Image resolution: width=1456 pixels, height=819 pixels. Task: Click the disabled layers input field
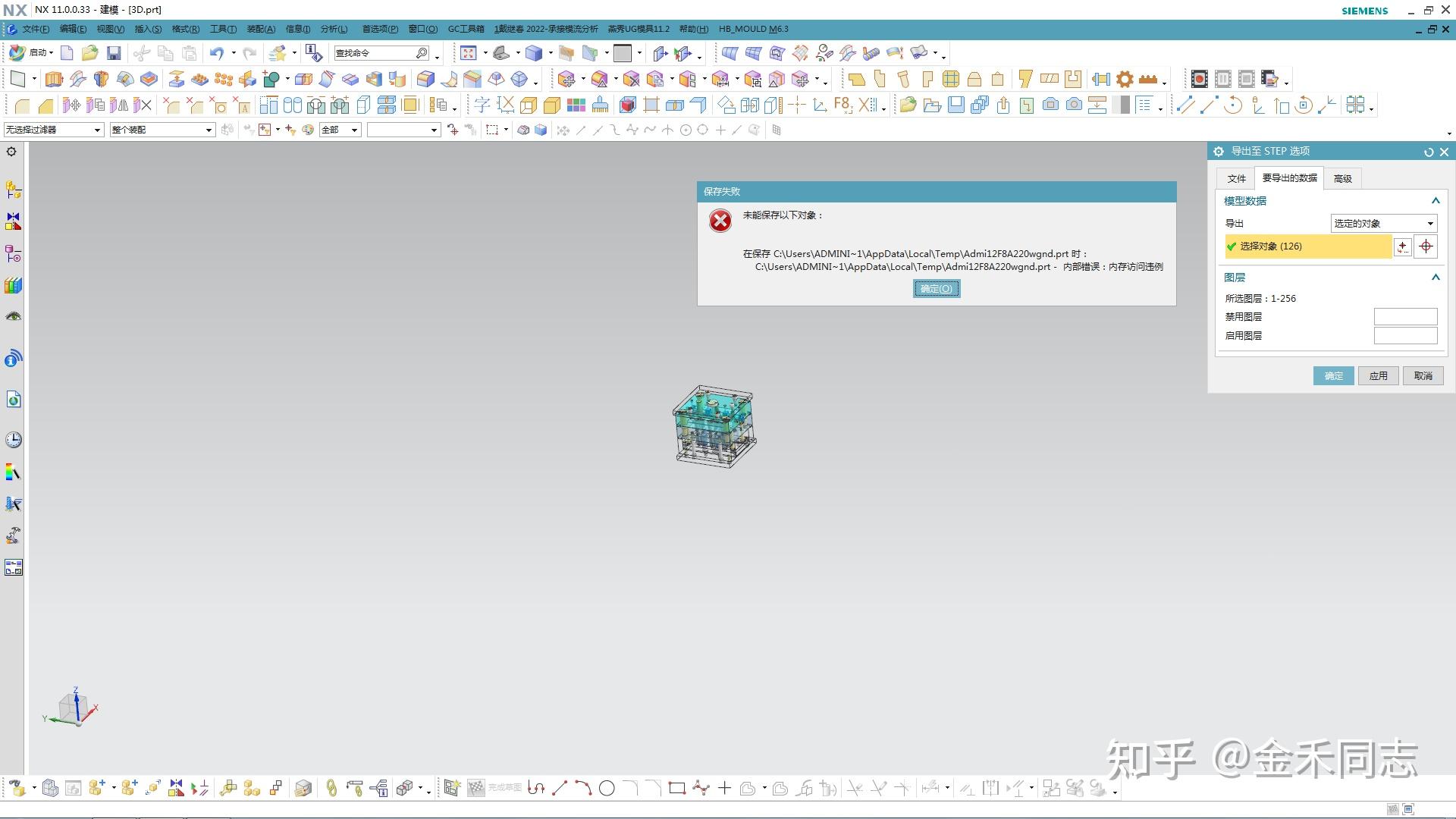tap(1405, 317)
